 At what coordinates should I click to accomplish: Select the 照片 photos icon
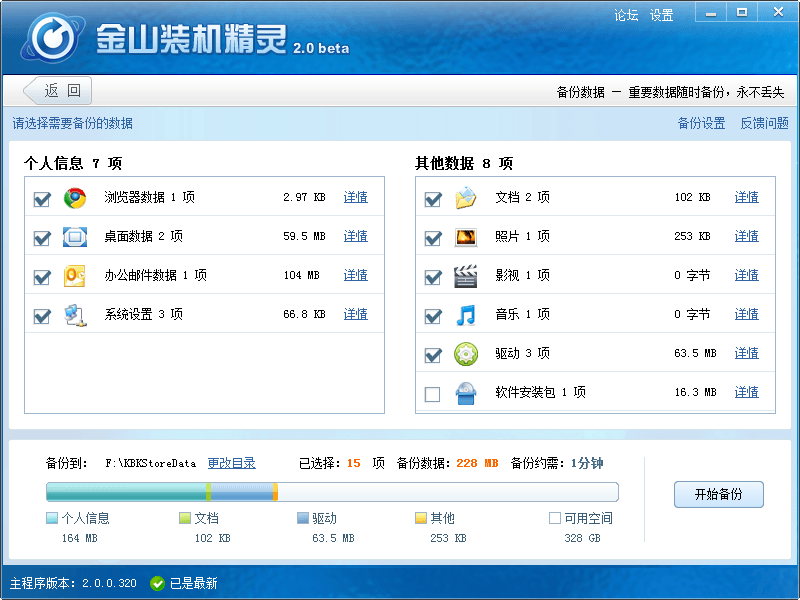coord(465,237)
